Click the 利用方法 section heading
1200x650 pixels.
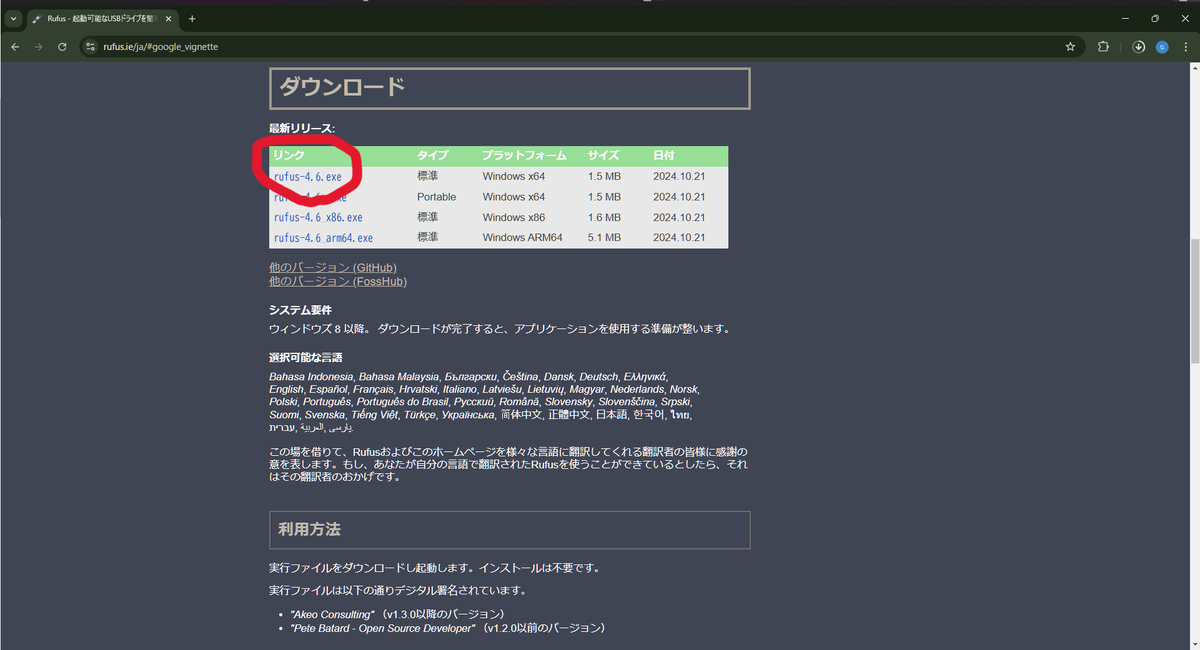(510, 530)
